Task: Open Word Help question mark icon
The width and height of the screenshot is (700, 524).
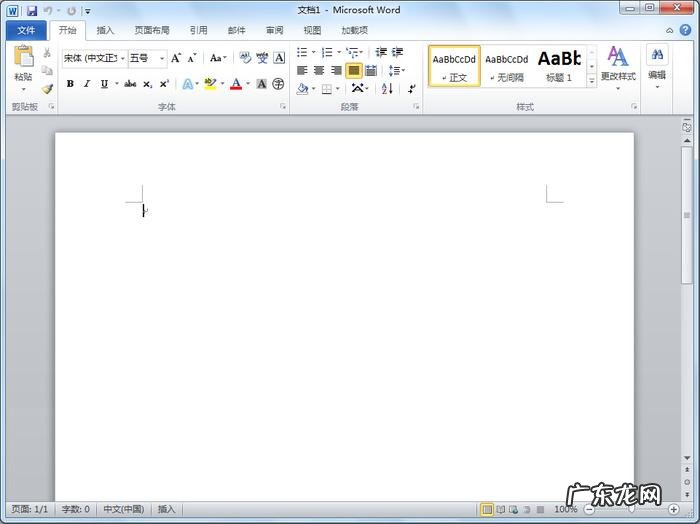Action: point(685,30)
